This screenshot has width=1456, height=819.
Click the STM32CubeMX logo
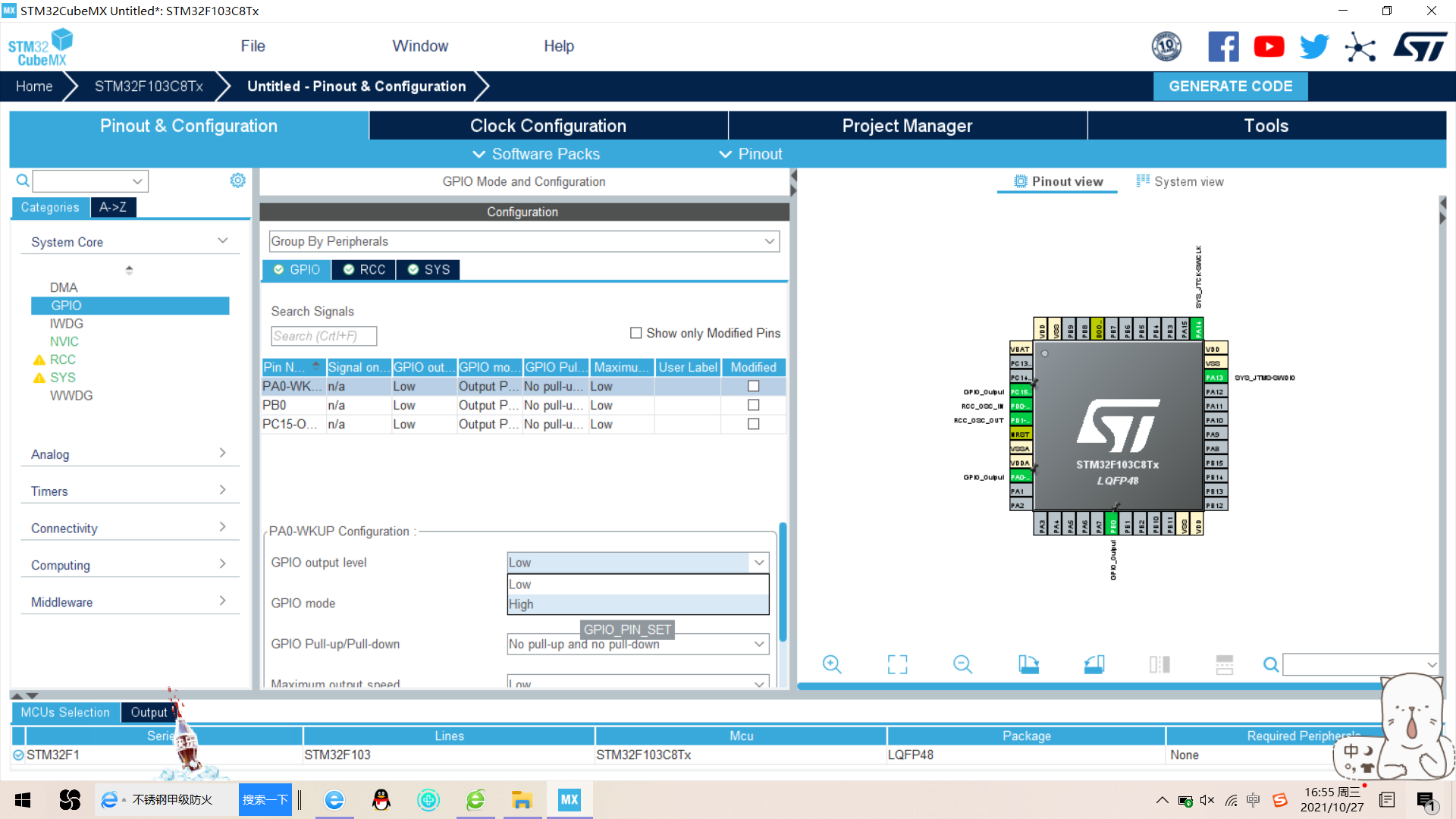[x=40, y=47]
